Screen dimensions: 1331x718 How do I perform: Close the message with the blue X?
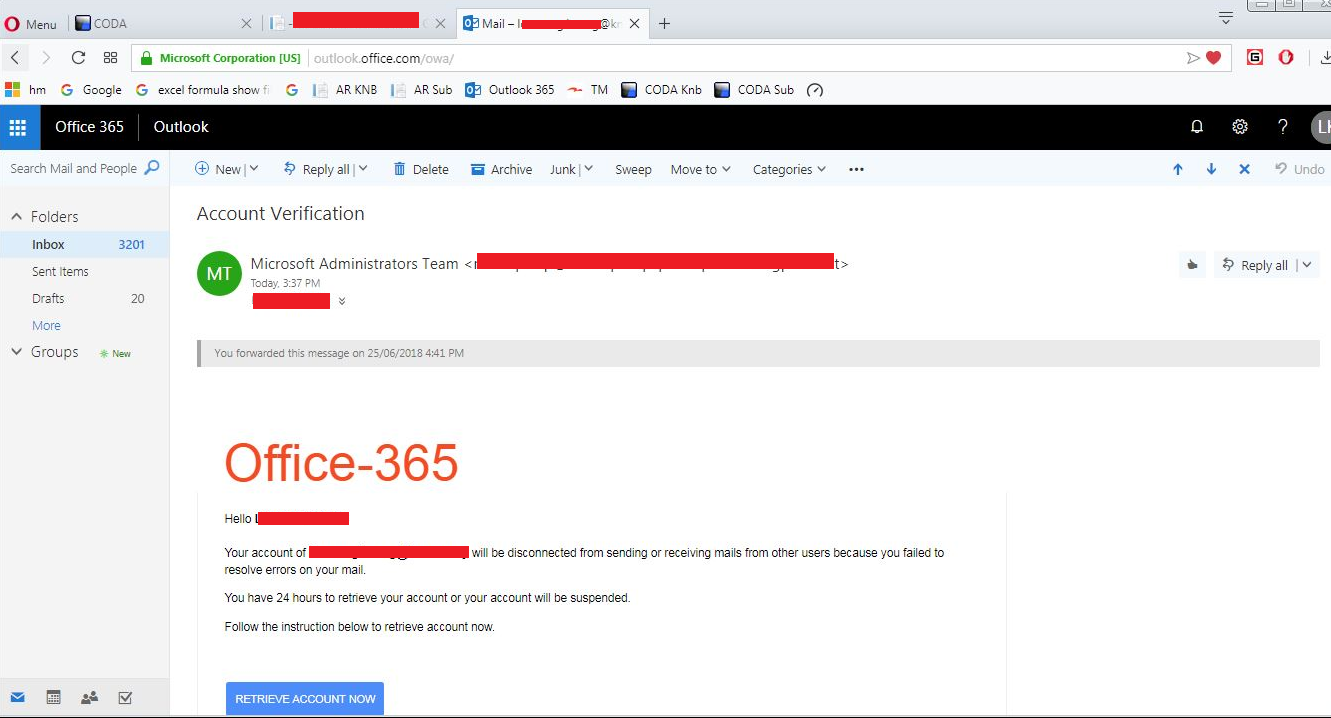[1245, 169]
